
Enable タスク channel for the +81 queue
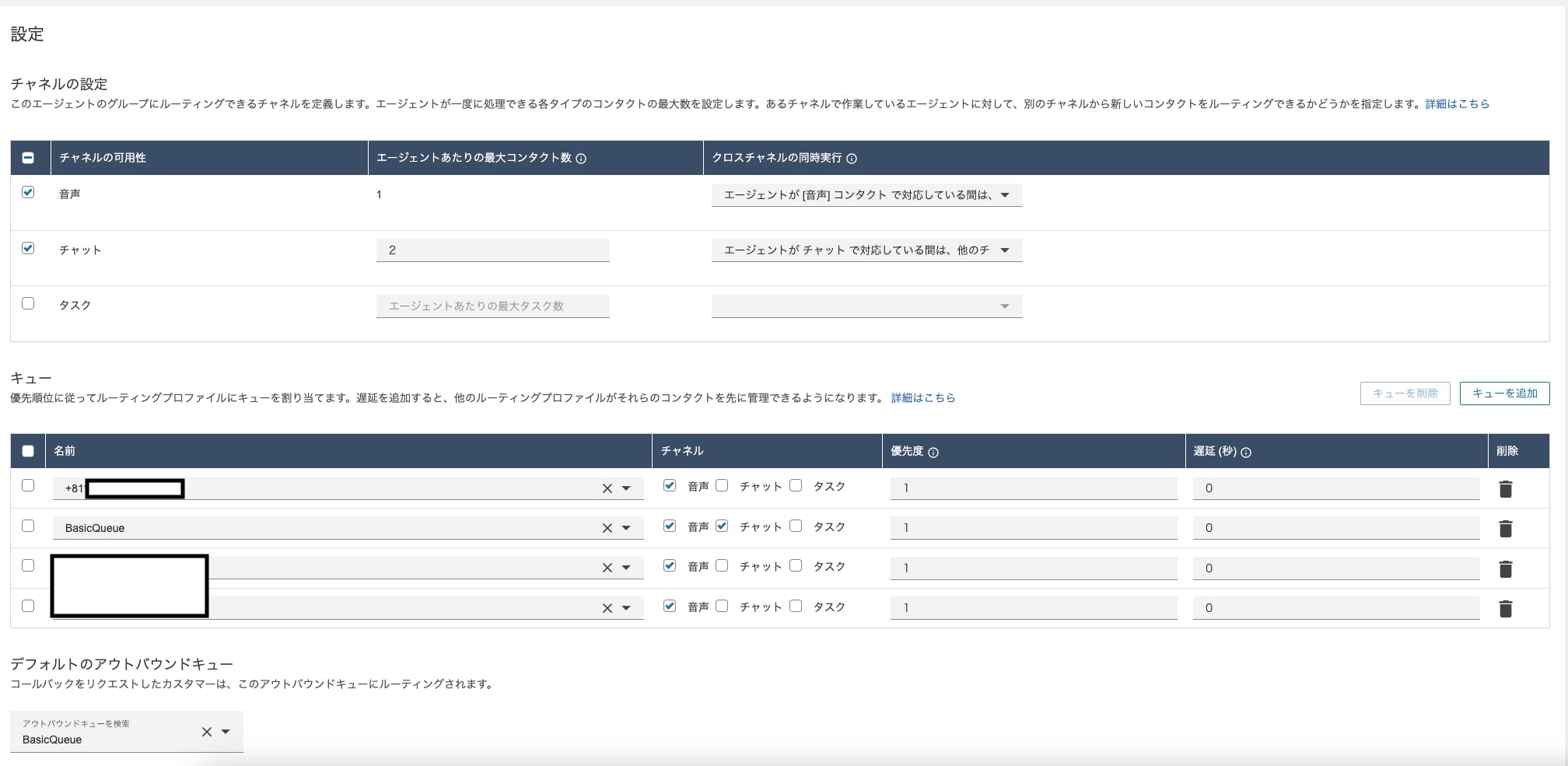click(x=796, y=485)
